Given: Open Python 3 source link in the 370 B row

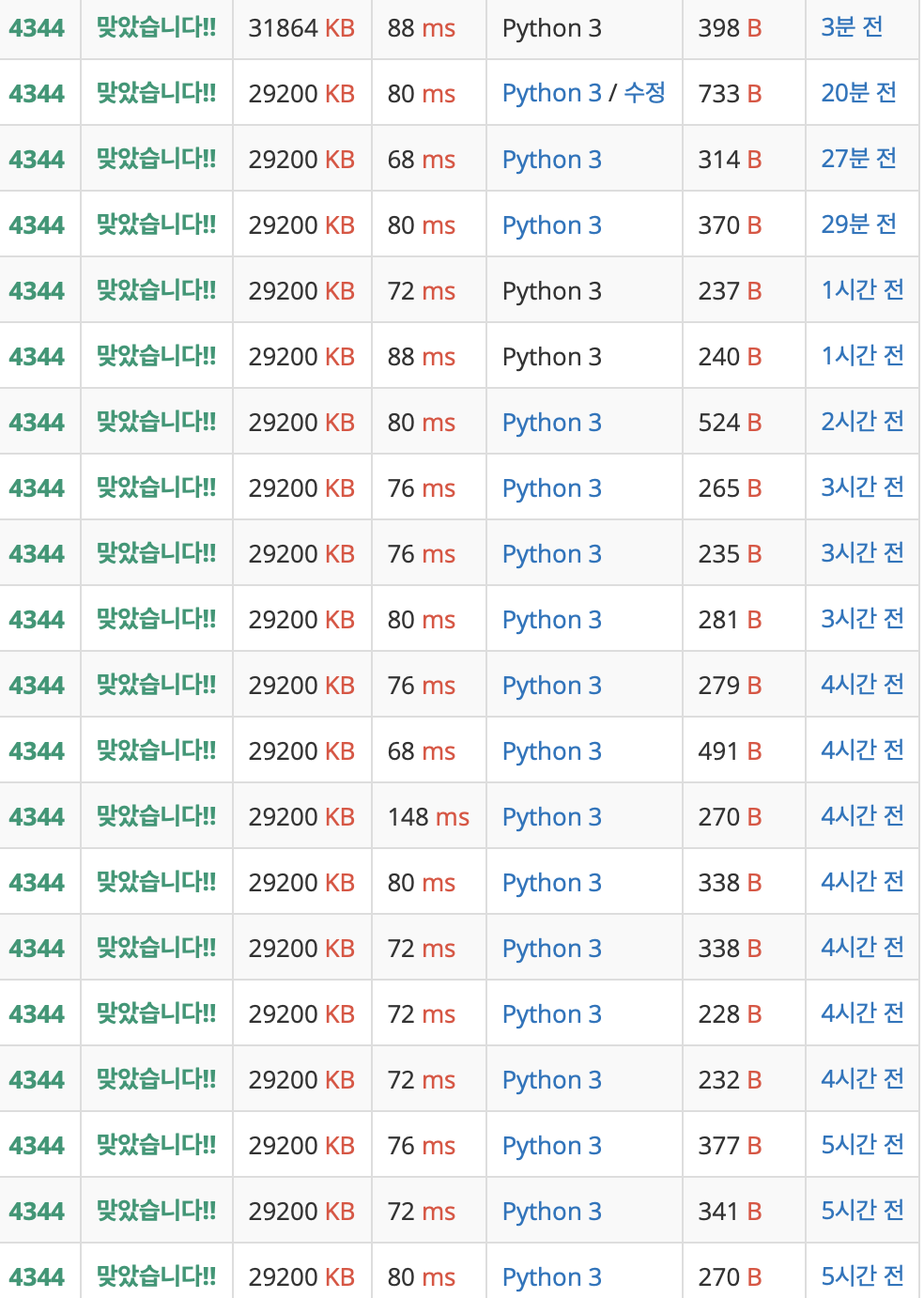Looking at the screenshot, I should [552, 225].
